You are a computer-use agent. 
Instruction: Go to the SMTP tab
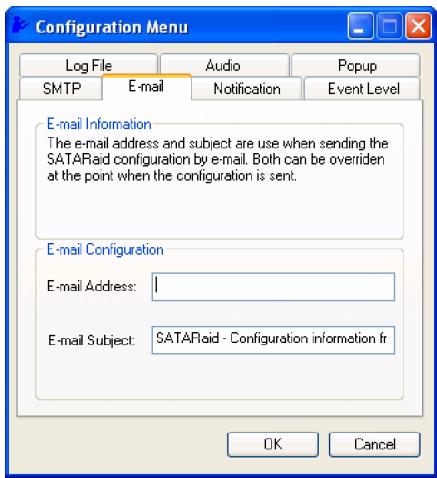point(61,89)
